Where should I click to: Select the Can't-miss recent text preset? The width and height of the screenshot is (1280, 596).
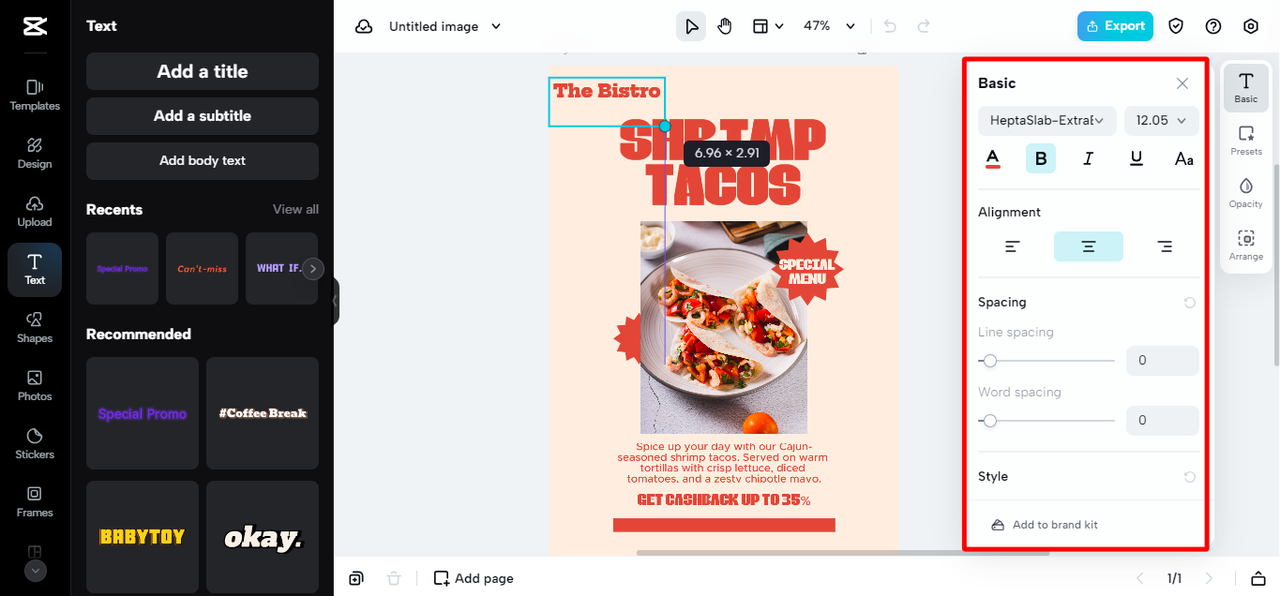(202, 268)
